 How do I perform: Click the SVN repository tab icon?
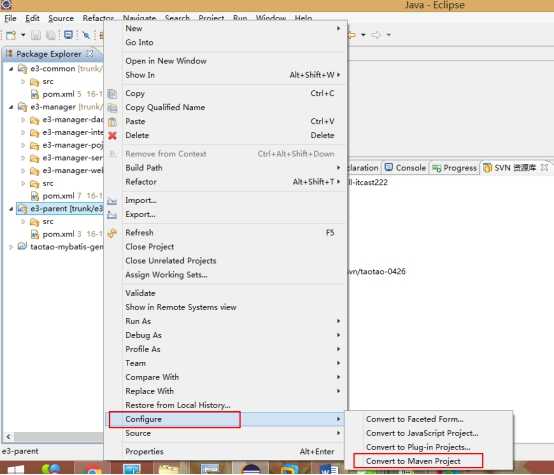tap(488, 168)
